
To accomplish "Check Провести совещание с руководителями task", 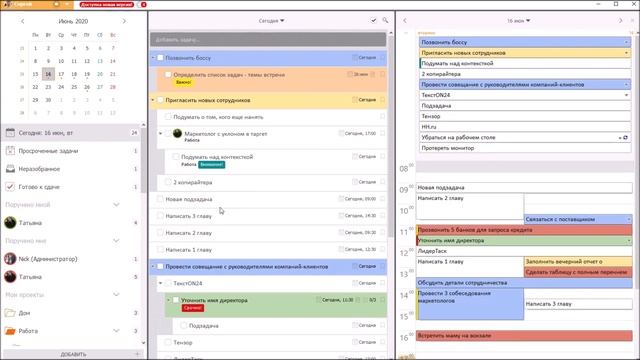I will [160, 267].
